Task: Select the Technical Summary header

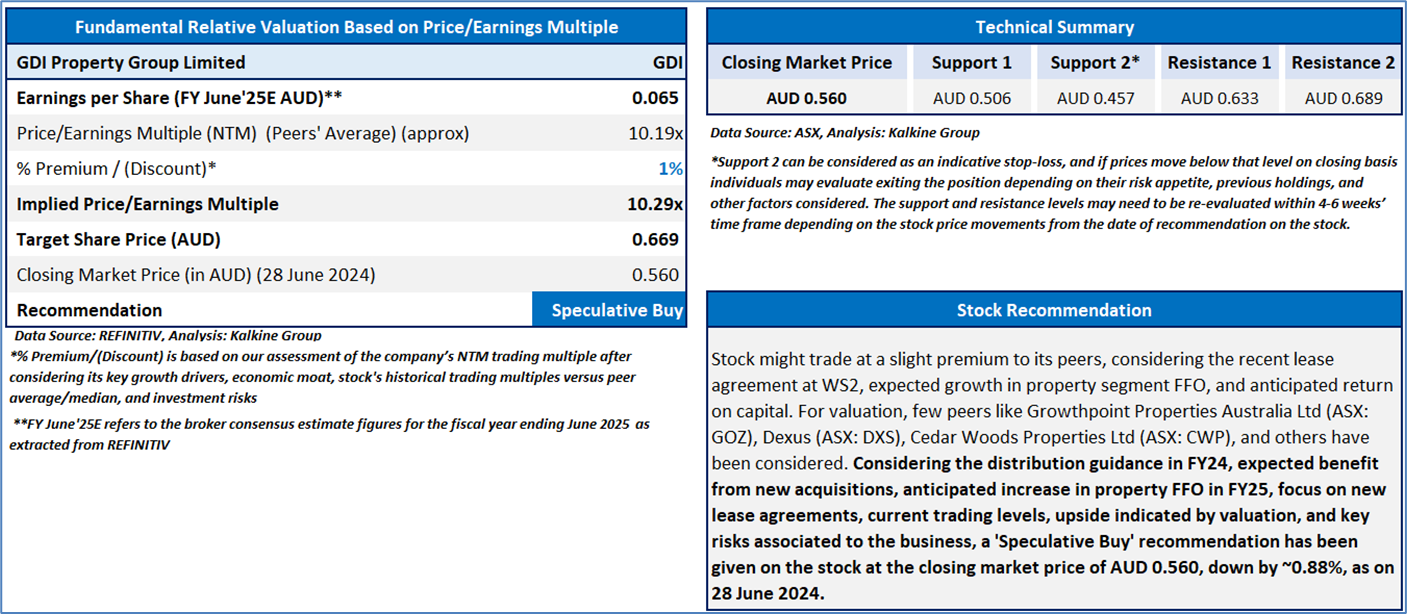Action: click(x=1054, y=27)
